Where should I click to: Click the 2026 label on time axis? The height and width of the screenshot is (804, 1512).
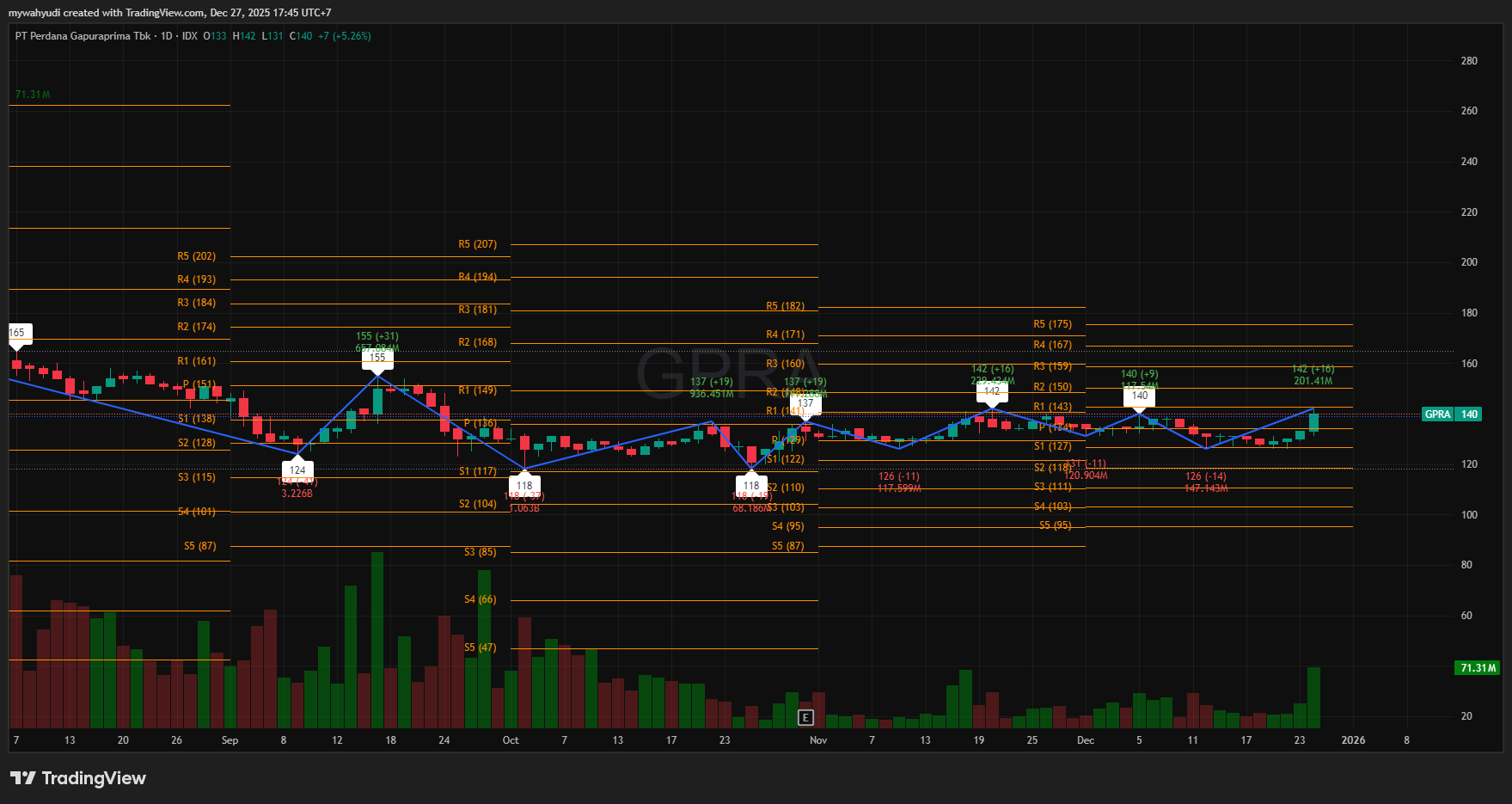pos(1353,740)
